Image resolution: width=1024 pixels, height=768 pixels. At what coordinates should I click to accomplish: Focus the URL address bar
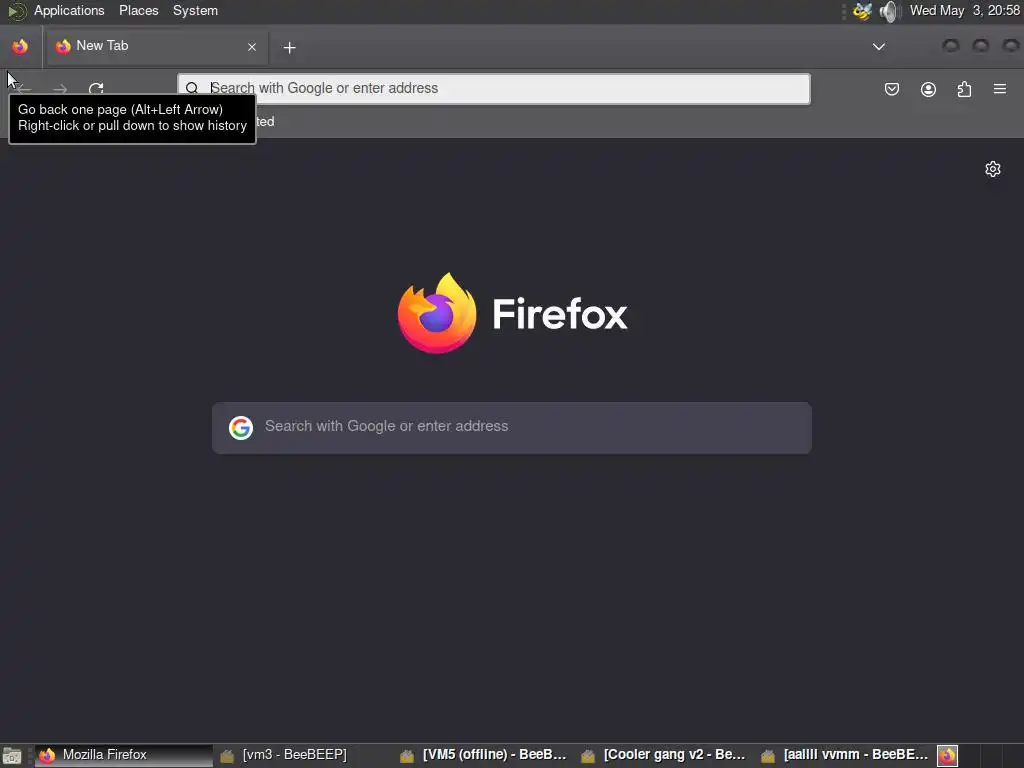[494, 89]
